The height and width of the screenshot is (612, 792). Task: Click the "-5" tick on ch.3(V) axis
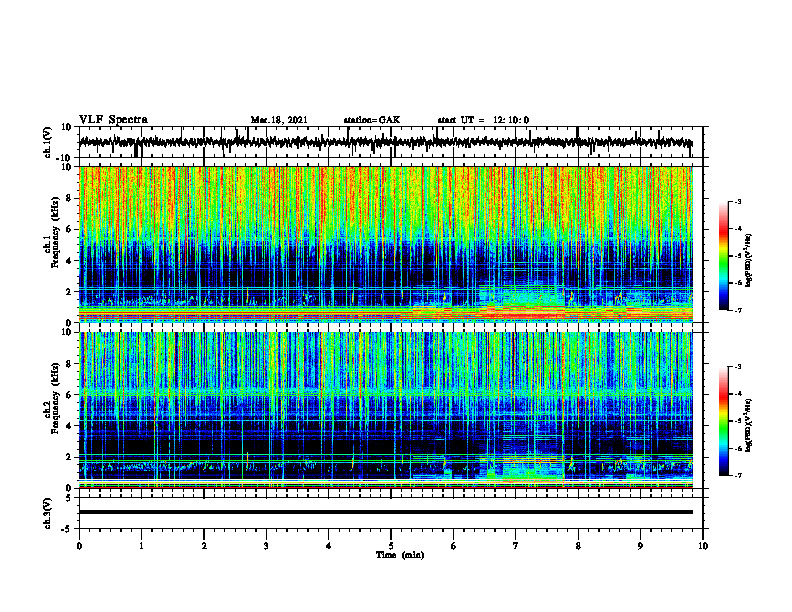[x=68, y=529]
